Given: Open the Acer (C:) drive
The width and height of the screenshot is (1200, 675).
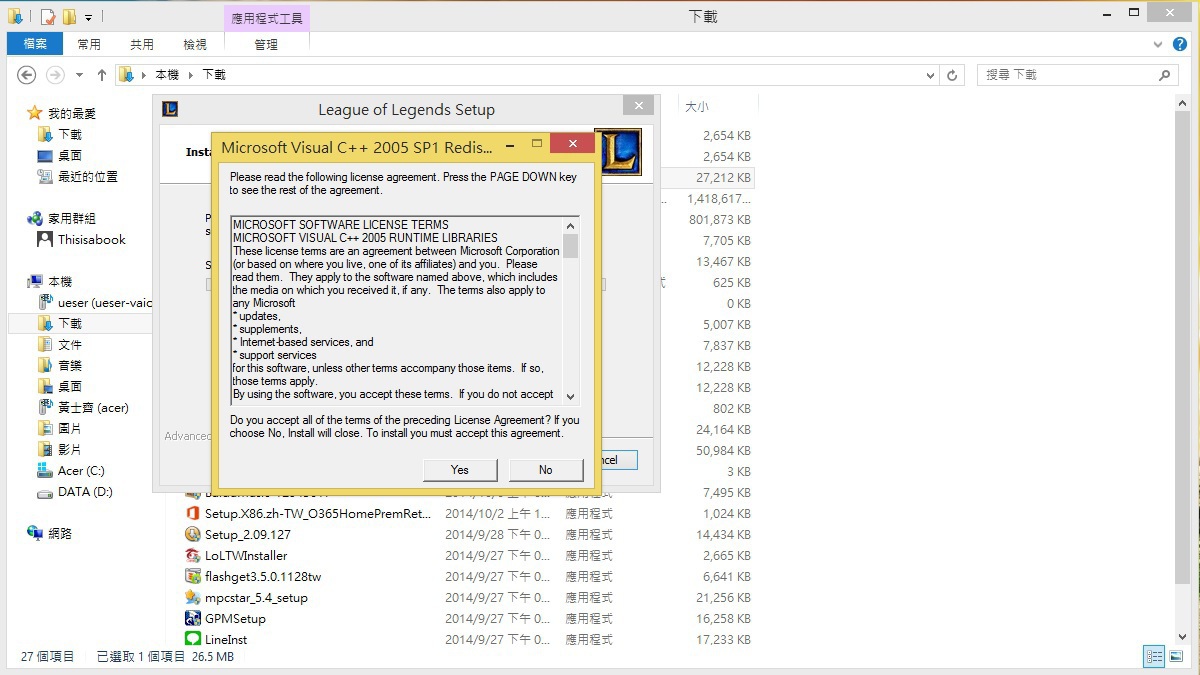Looking at the screenshot, I should pyautogui.click(x=81, y=471).
